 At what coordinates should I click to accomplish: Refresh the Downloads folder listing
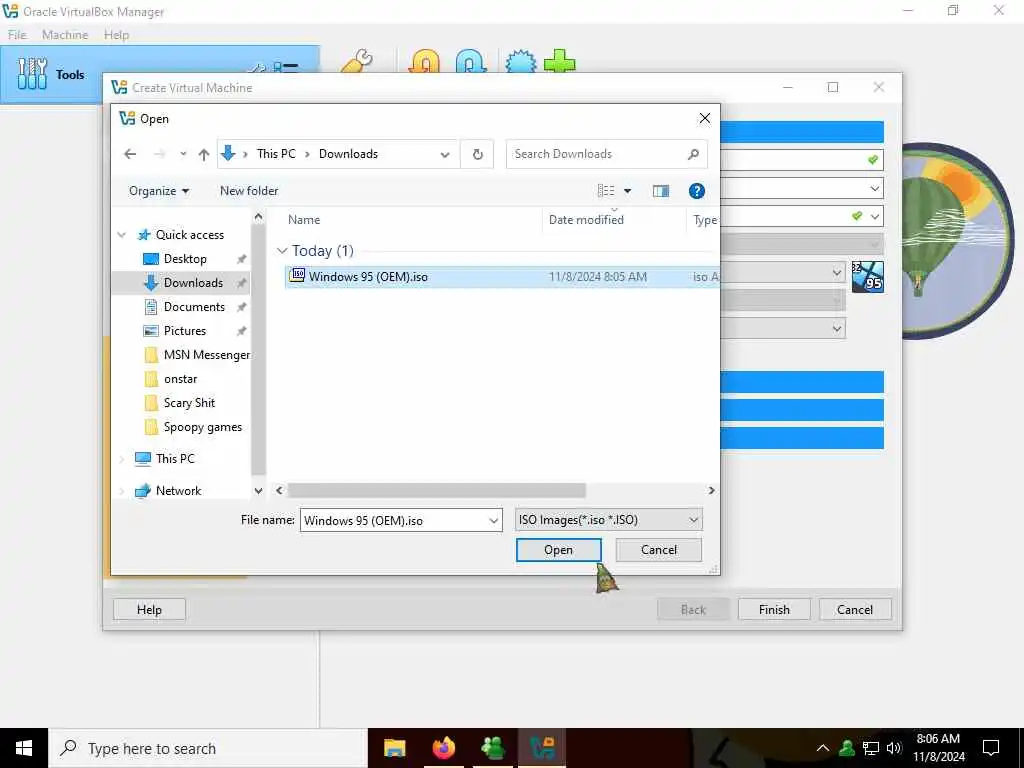(477, 154)
